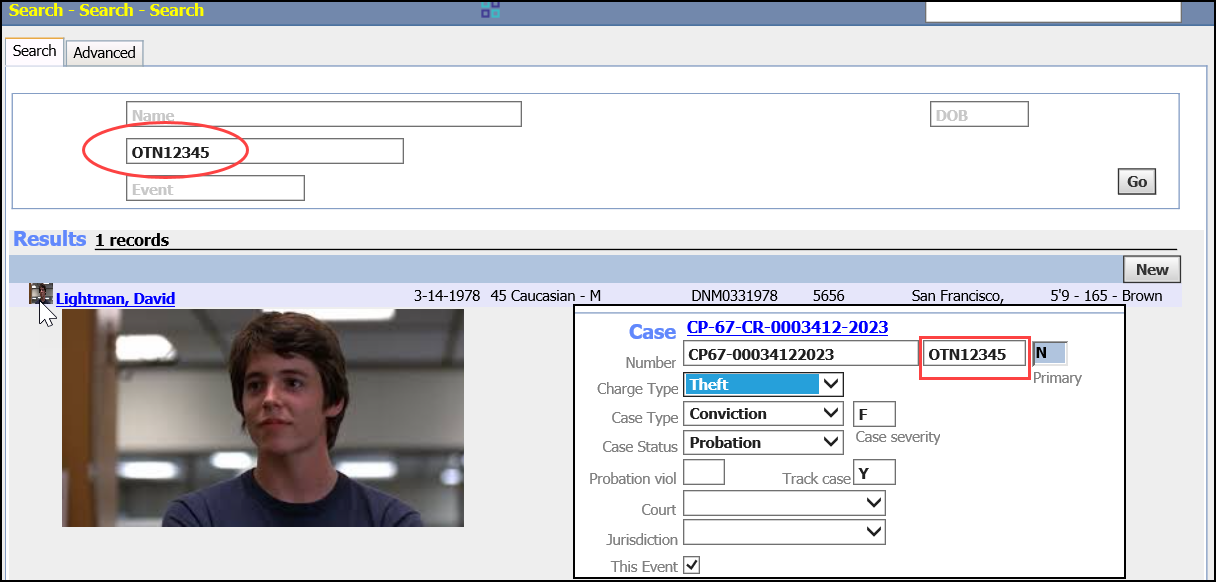Toggle the This Event checkbox
Viewport: 1216px width, 582px height.
(692, 565)
